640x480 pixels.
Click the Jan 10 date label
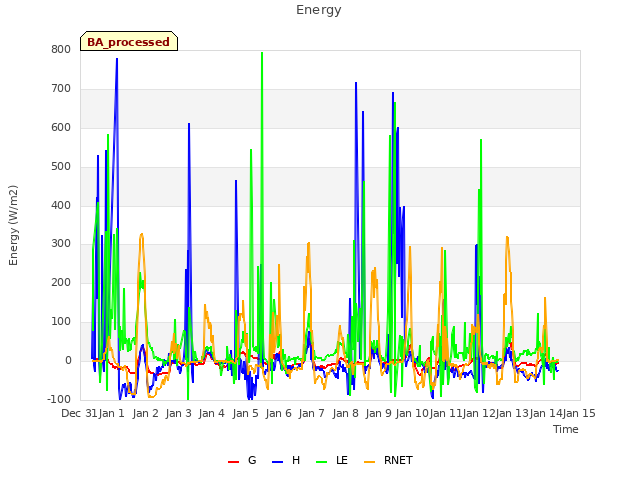(x=412, y=413)
